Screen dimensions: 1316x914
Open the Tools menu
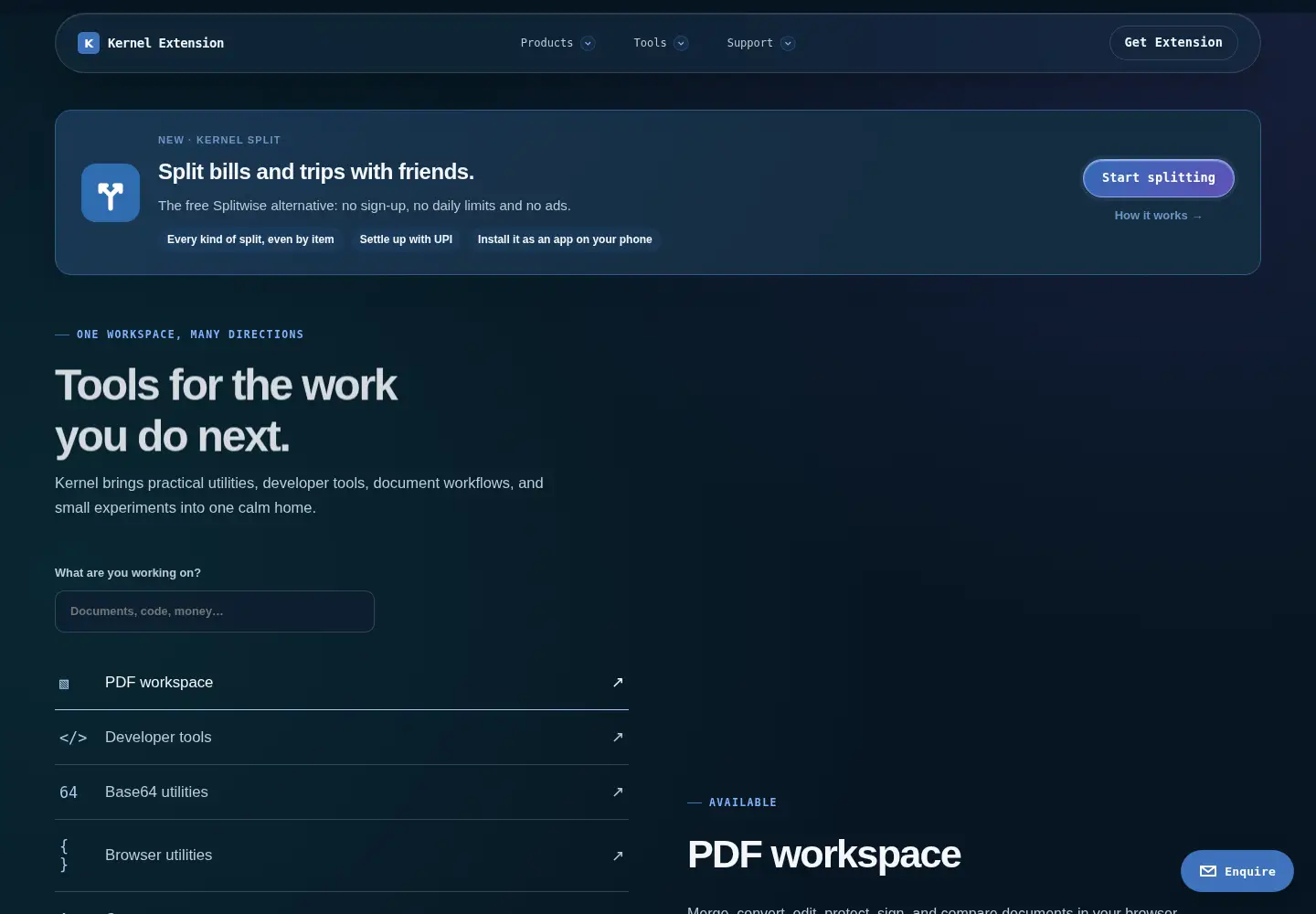click(x=660, y=43)
